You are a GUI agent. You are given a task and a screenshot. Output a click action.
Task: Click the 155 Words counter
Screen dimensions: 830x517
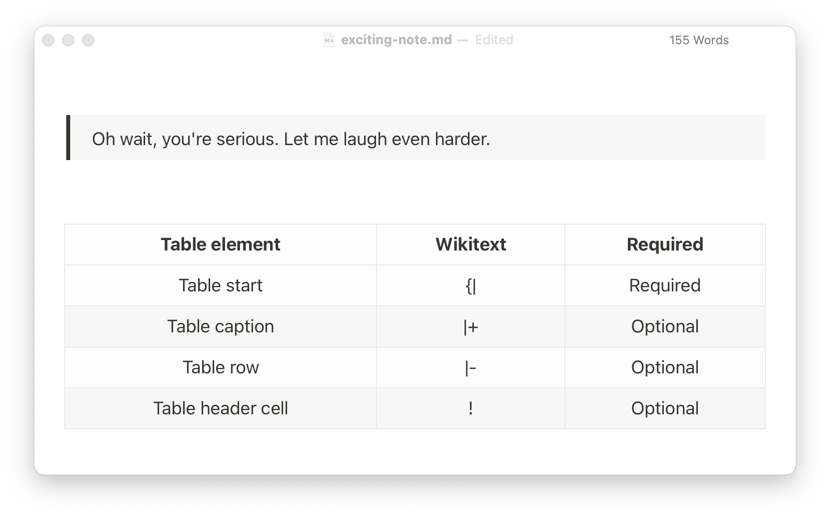[699, 40]
